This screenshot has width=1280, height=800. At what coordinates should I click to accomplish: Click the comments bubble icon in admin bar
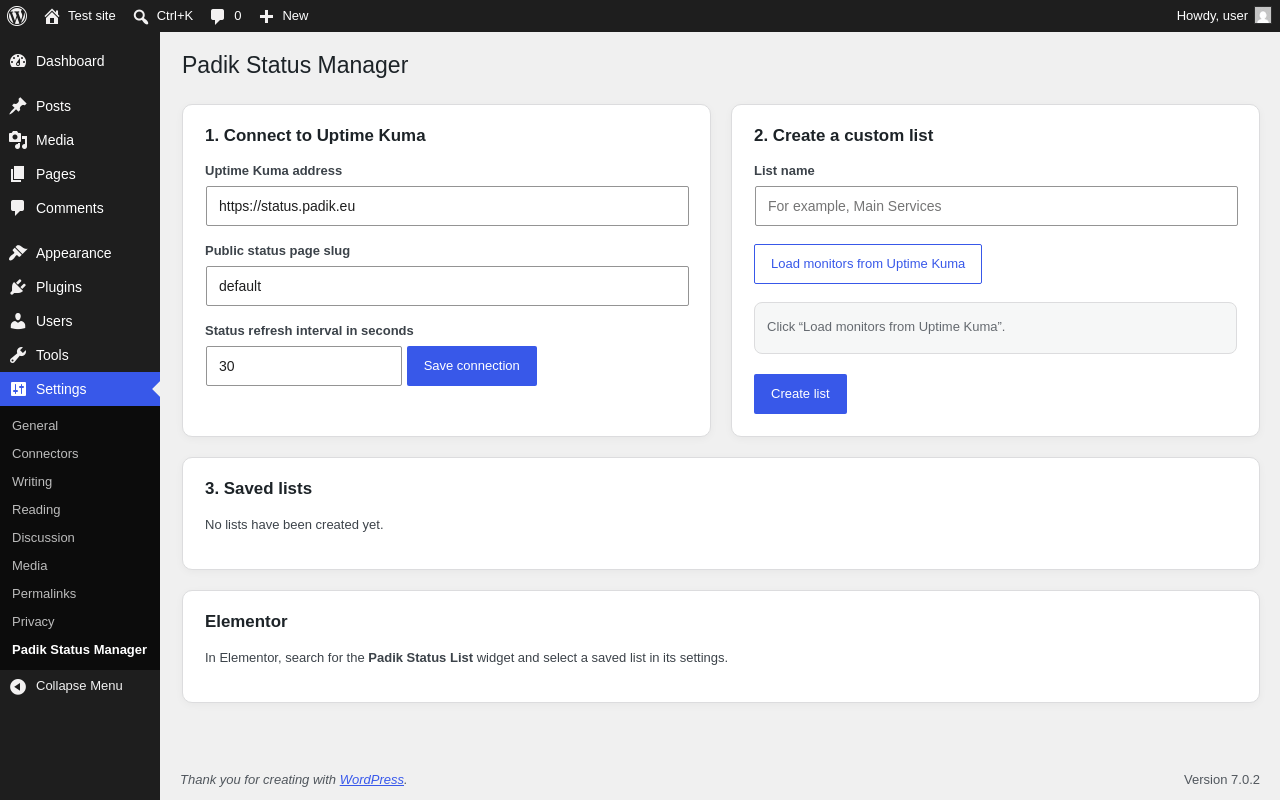click(218, 16)
